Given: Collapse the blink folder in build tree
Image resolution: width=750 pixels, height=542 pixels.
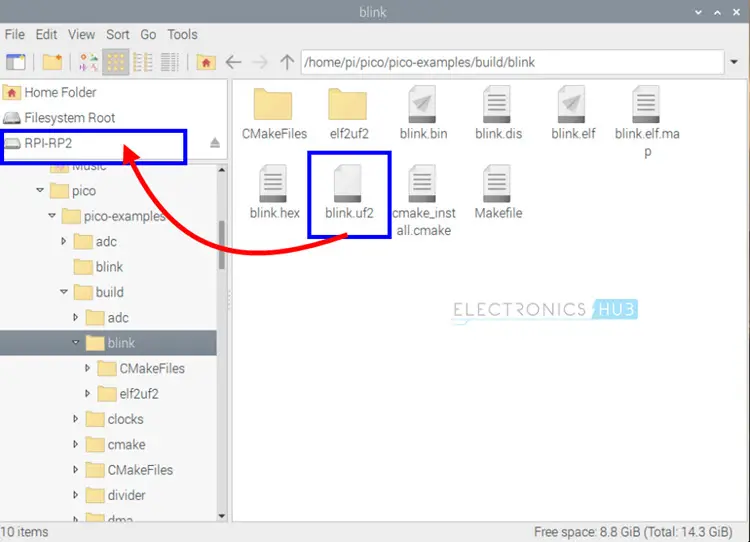Looking at the screenshot, I should 76,343.
